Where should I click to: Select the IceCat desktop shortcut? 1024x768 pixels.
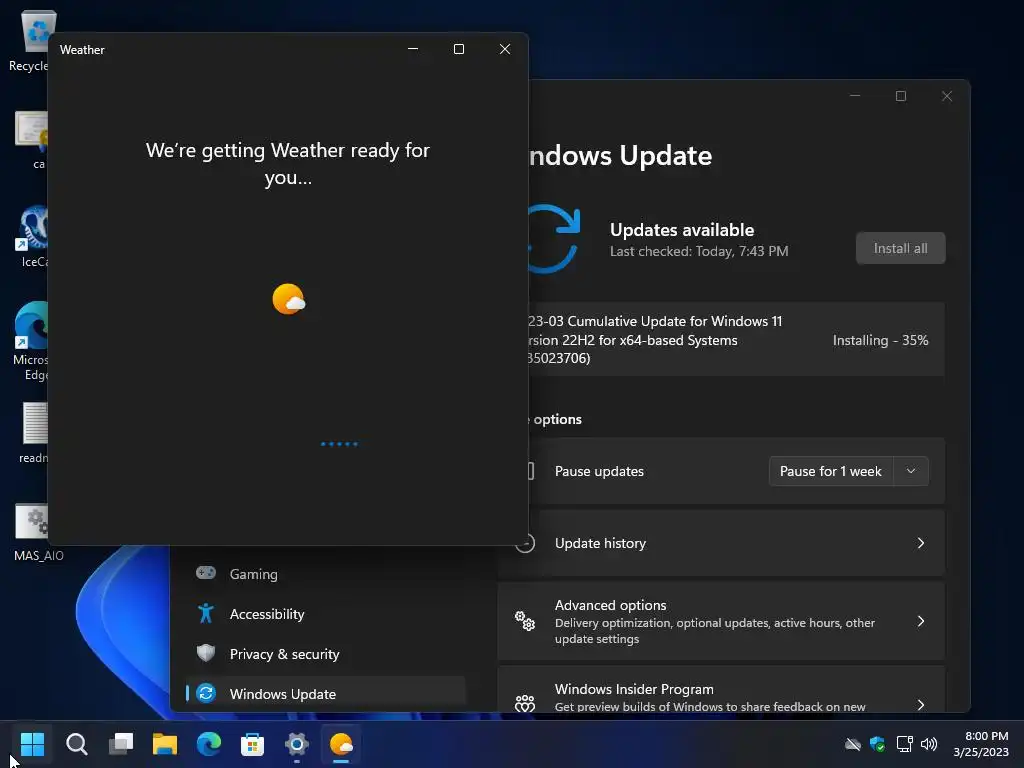(33, 236)
